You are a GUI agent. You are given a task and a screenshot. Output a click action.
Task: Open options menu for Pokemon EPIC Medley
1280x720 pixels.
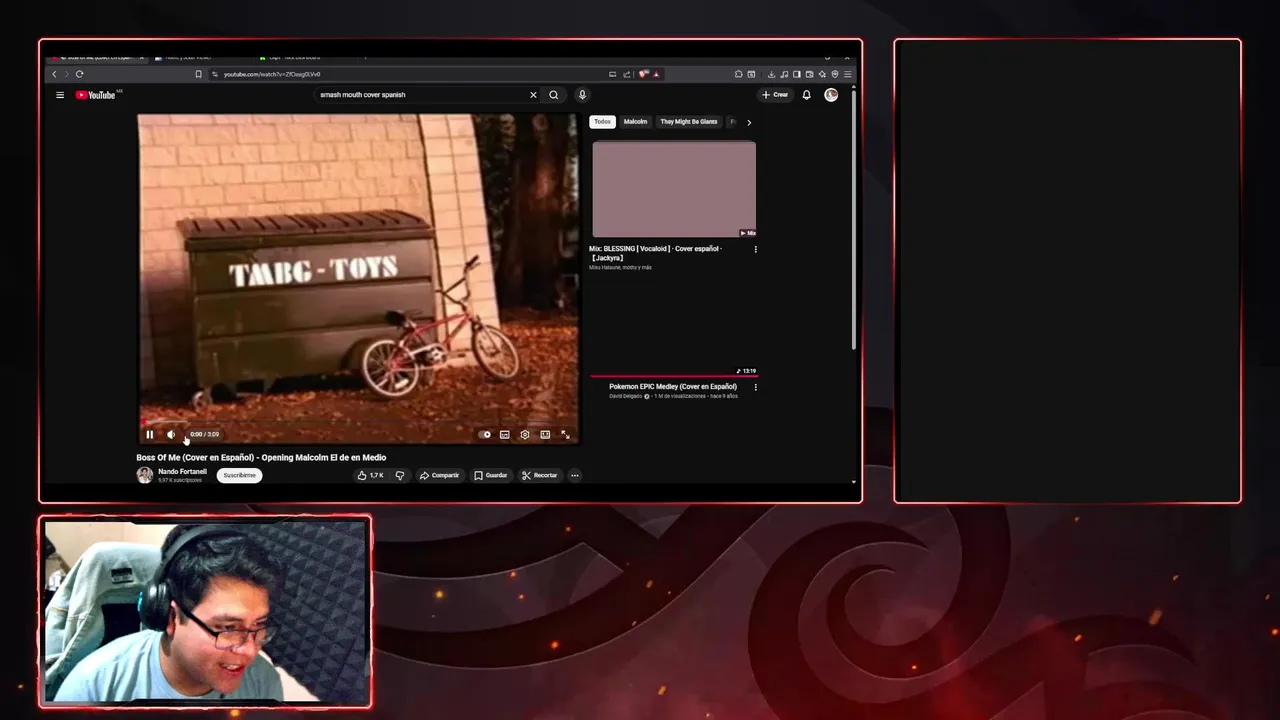click(755, 387)
